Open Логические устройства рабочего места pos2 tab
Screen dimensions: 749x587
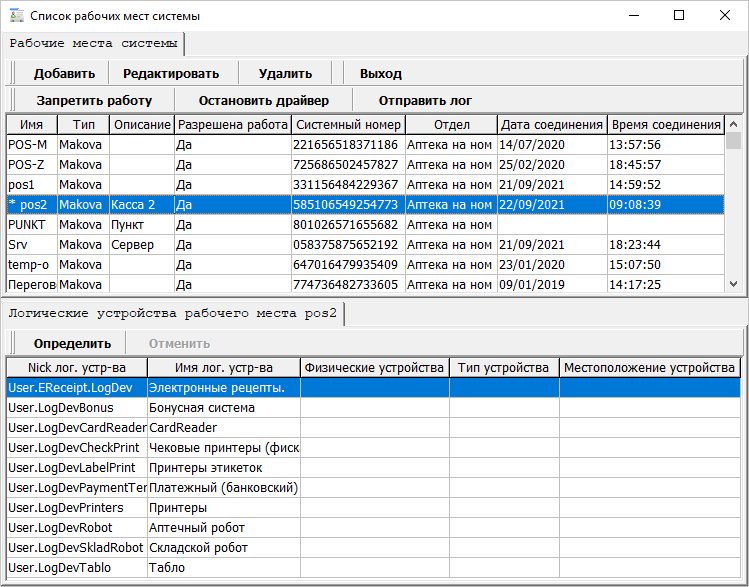(173, 313)
